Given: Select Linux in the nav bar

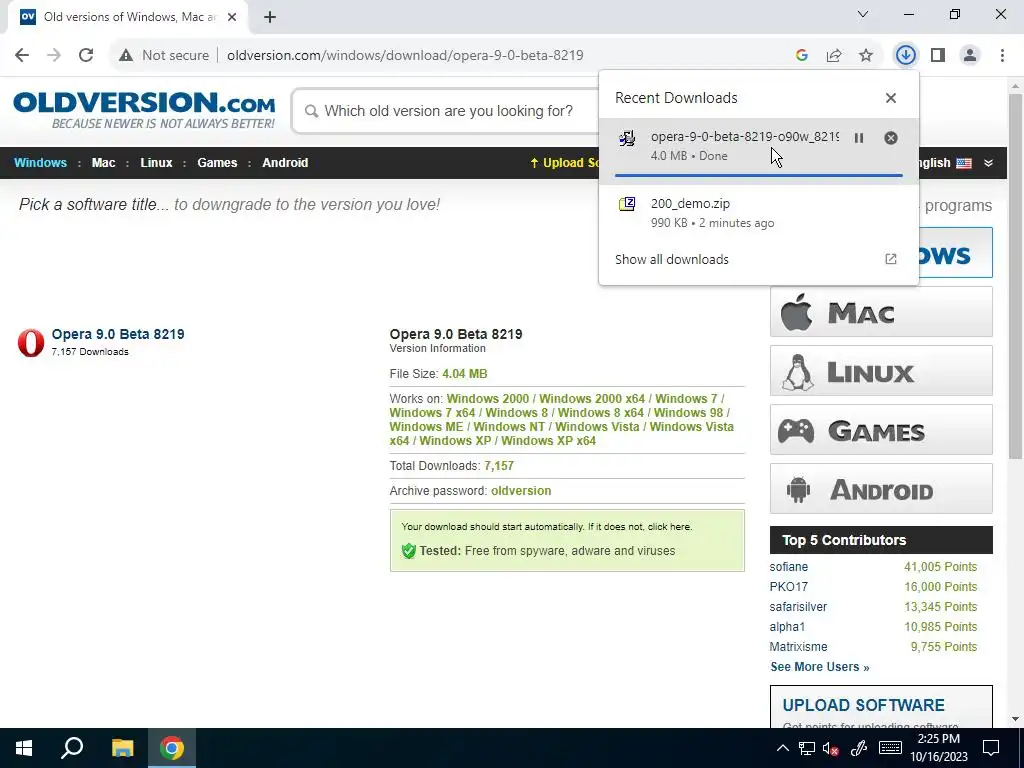Looking at the screenshot, I should (x=156, y=163).
